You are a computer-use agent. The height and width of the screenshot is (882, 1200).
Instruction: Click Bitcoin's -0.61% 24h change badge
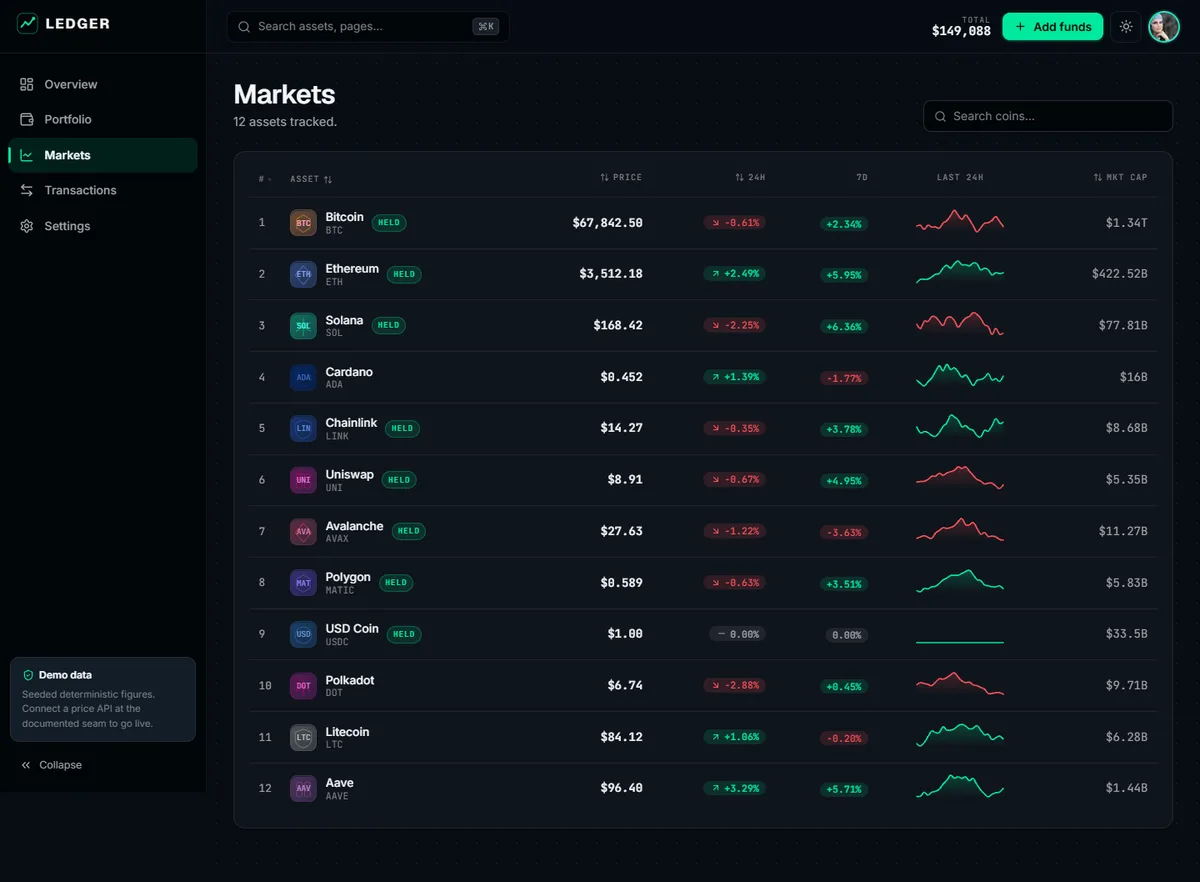(x=734, y=223)
